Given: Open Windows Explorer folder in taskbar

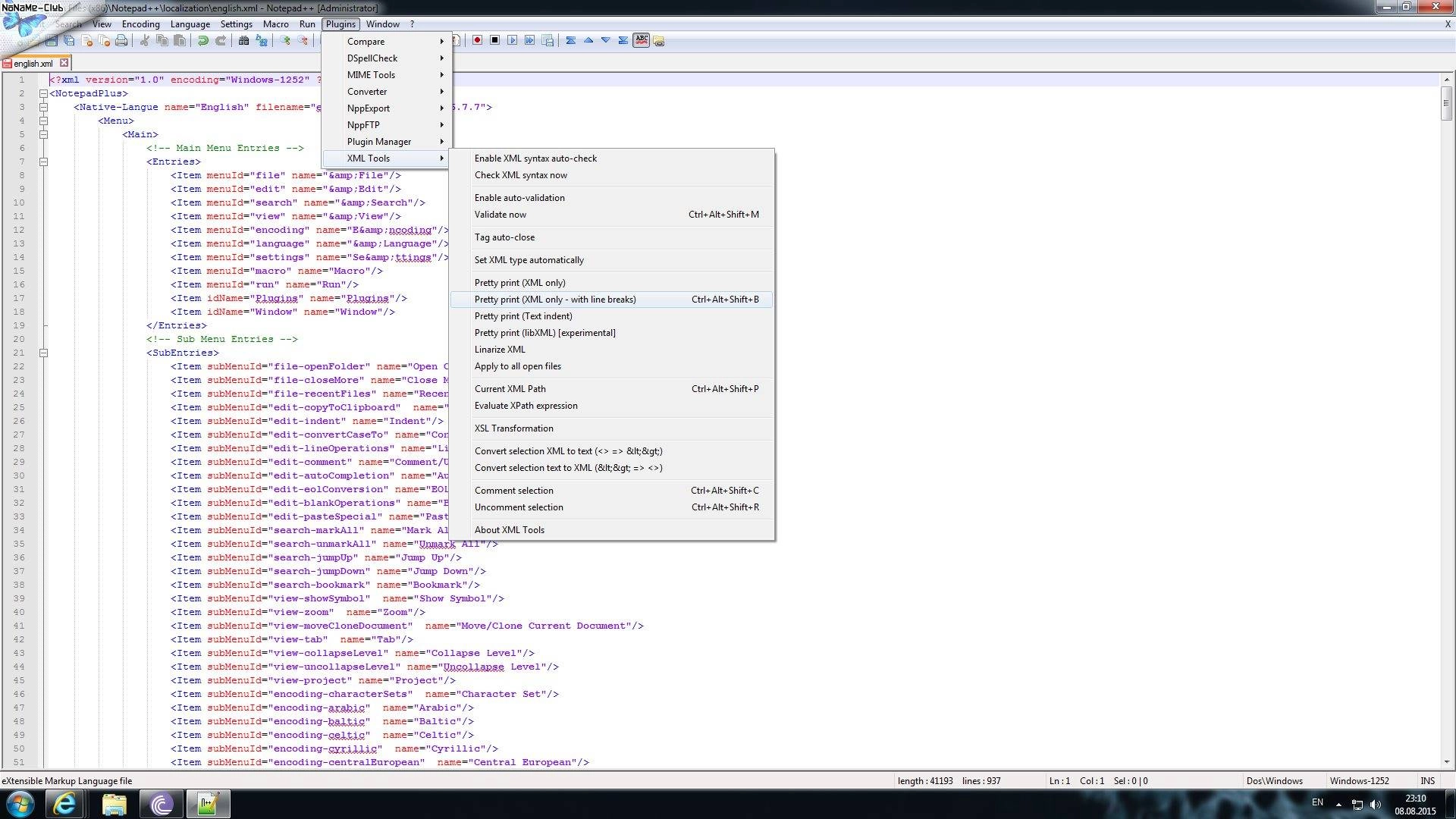Looking at the screenshot, I should (114, 804).
